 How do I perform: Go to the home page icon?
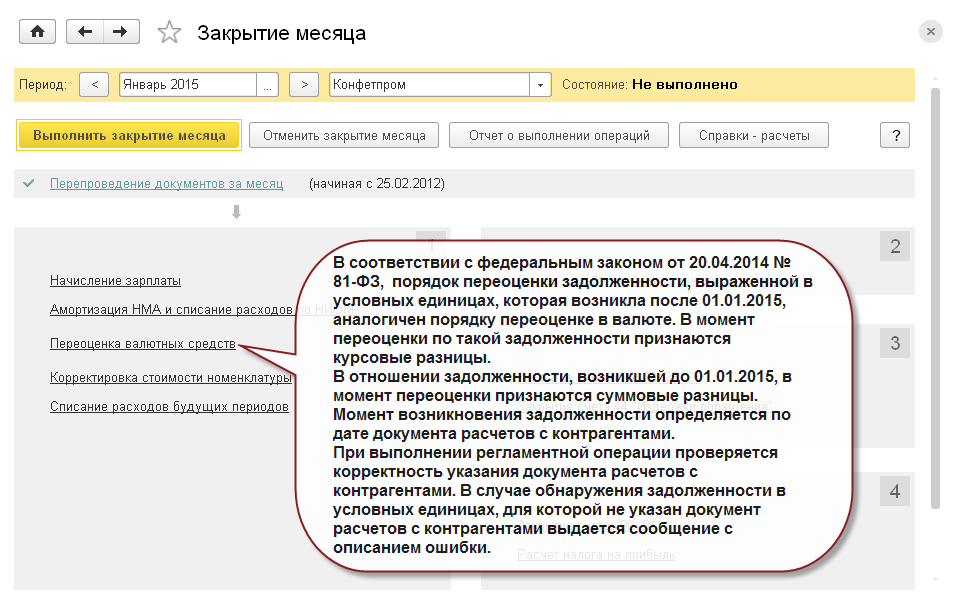(37, 32)
